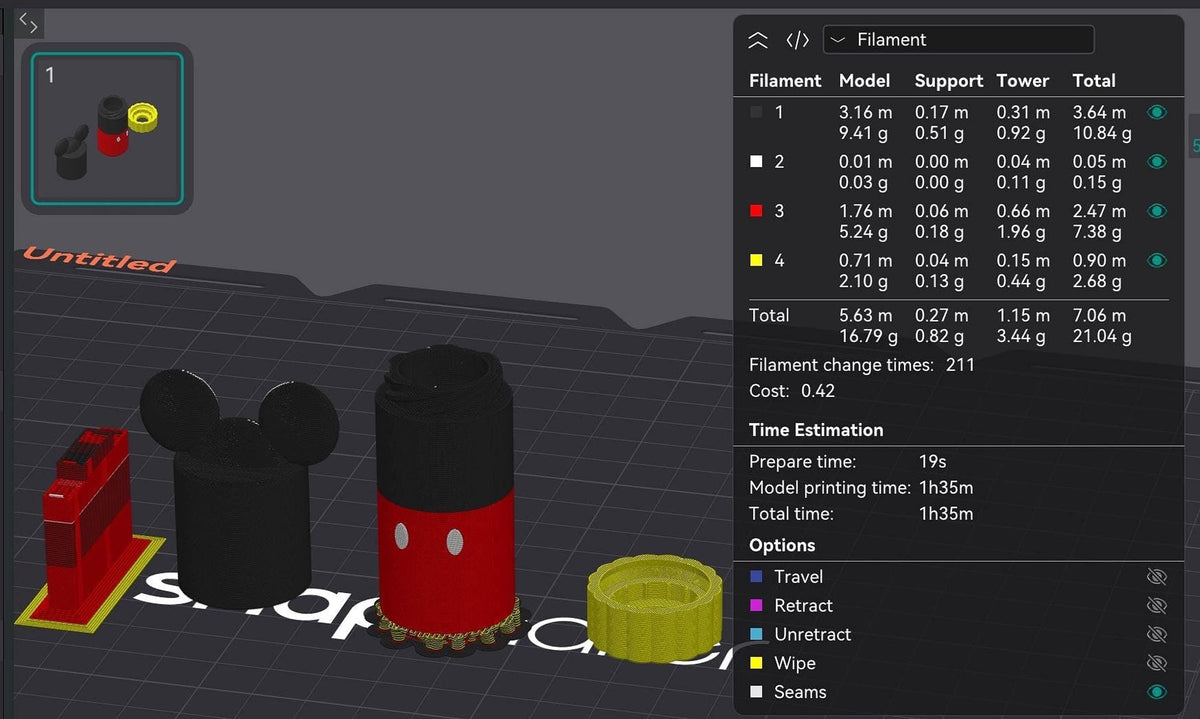Select the red and black container model
Viewport: 1200px width, 719px height.
[446, 500]
